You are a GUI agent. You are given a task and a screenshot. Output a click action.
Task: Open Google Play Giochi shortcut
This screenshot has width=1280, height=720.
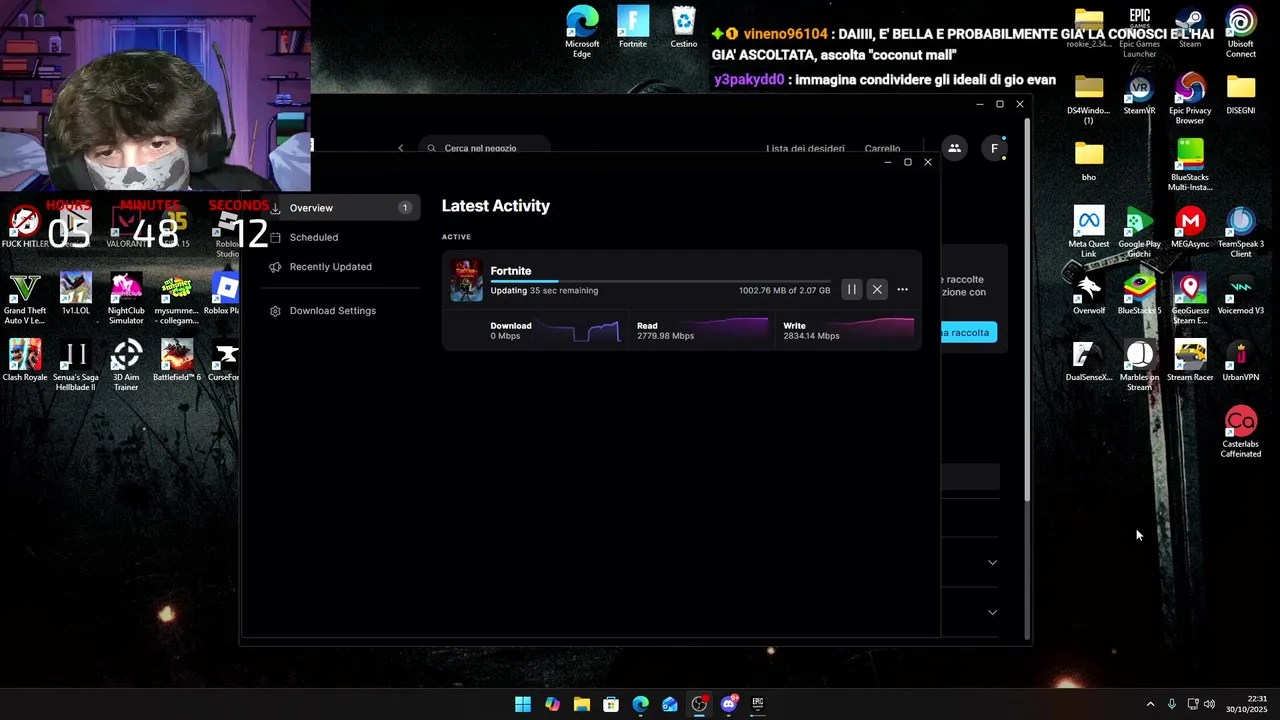click(1139, 233)
